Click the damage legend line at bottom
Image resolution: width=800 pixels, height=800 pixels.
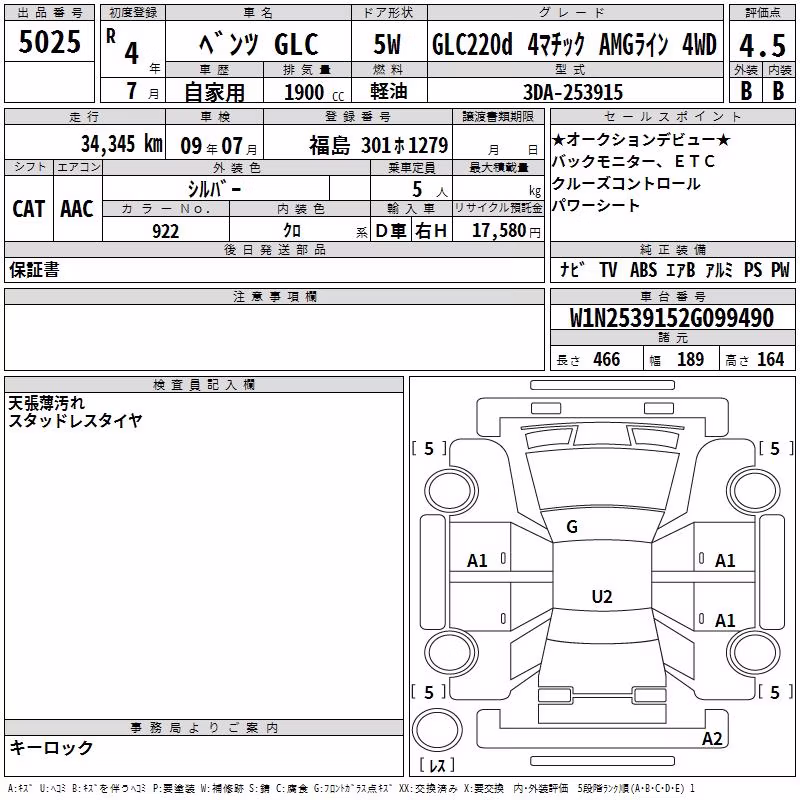(352, 788)
